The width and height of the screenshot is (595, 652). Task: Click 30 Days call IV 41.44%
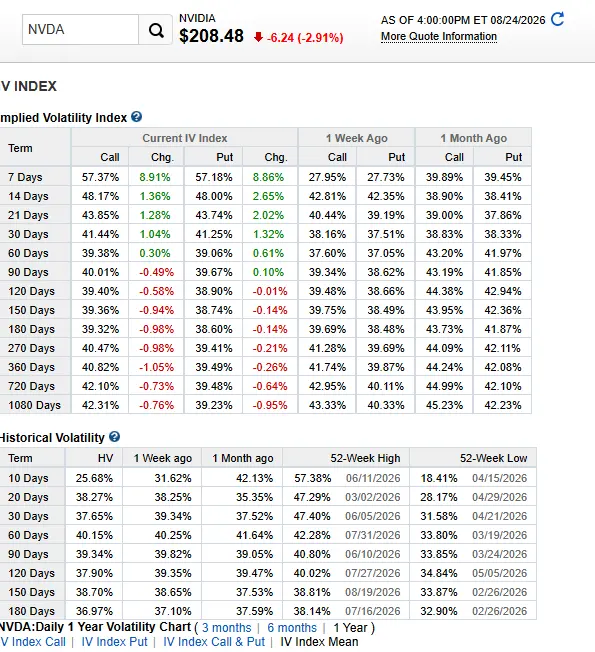point(100,234)
